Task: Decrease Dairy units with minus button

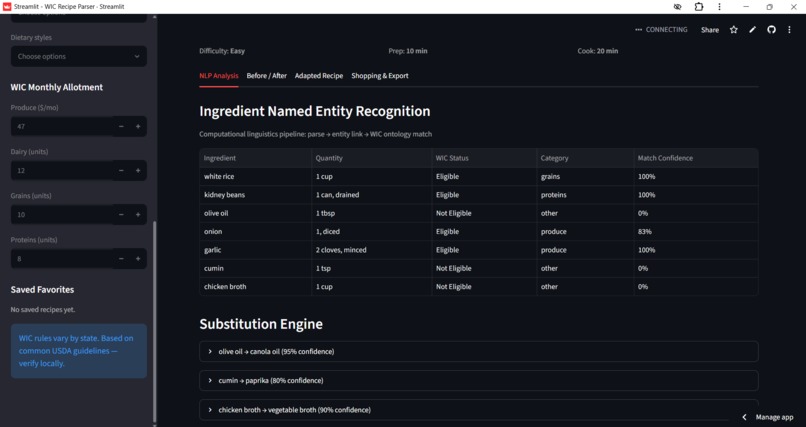Action: click(121, 171)
